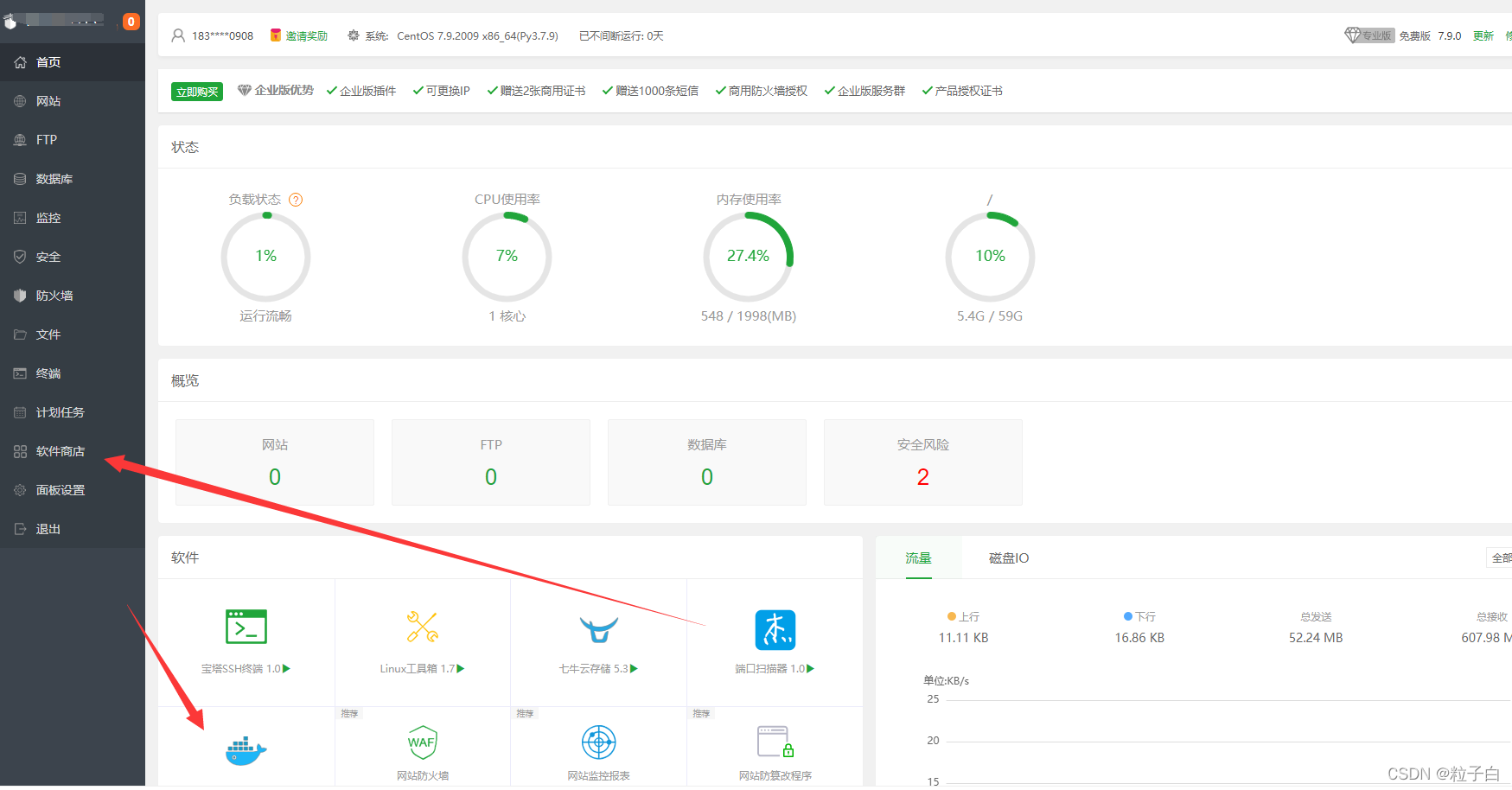This screenshot has height=790, width=1512.
Task: Click 企业版优势 diamond label
Action: pyautogui.click(x=276, y=91)
